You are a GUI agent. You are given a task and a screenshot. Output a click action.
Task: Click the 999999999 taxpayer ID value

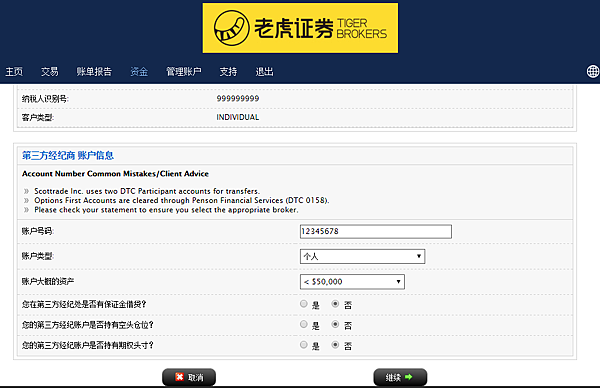tap(238, 98)
